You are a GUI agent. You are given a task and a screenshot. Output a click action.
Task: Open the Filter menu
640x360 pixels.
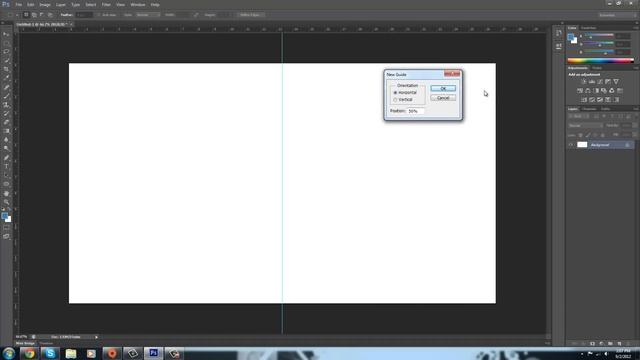tap(106, 4)
